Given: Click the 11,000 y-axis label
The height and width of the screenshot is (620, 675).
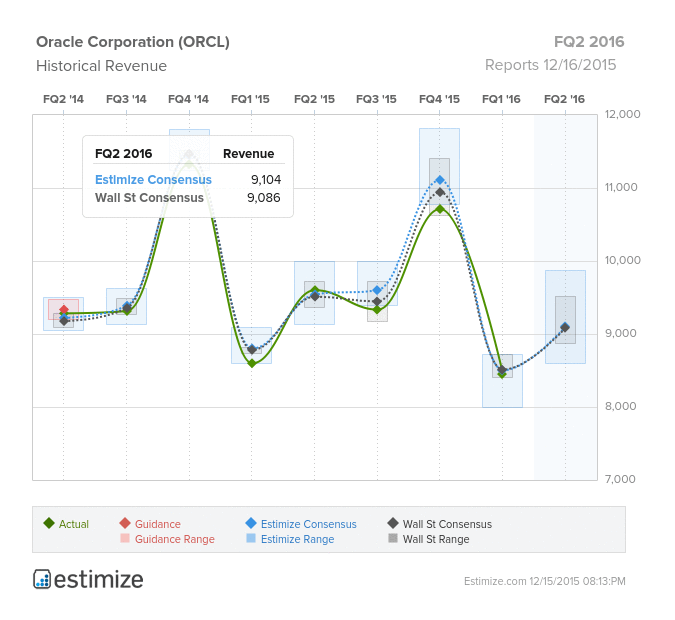Looking at the screenshot, I should (x=621, y=187).
